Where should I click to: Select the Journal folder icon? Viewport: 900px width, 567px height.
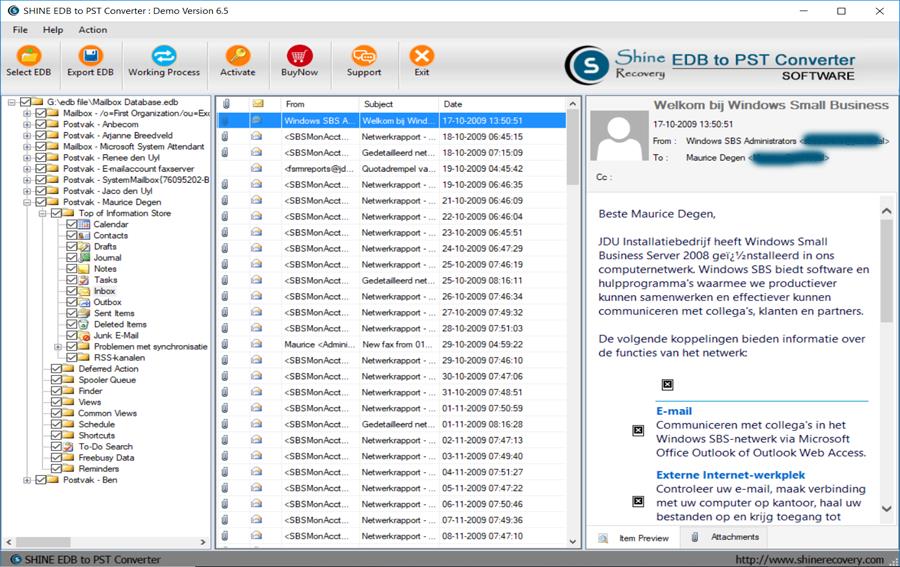coord(84,258)
